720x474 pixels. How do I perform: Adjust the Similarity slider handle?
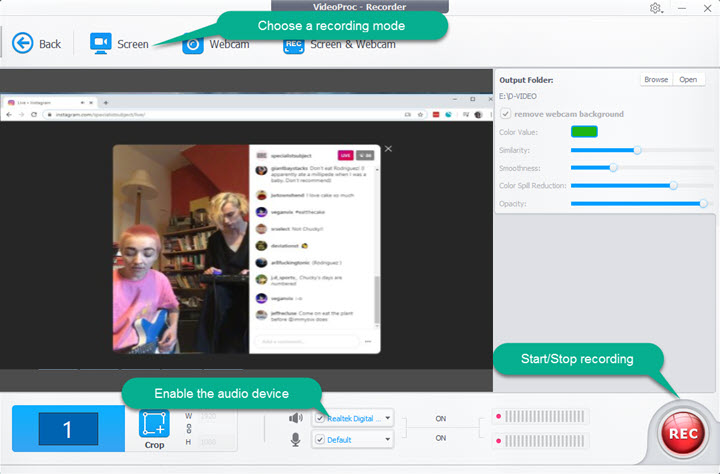pos(637,150)
